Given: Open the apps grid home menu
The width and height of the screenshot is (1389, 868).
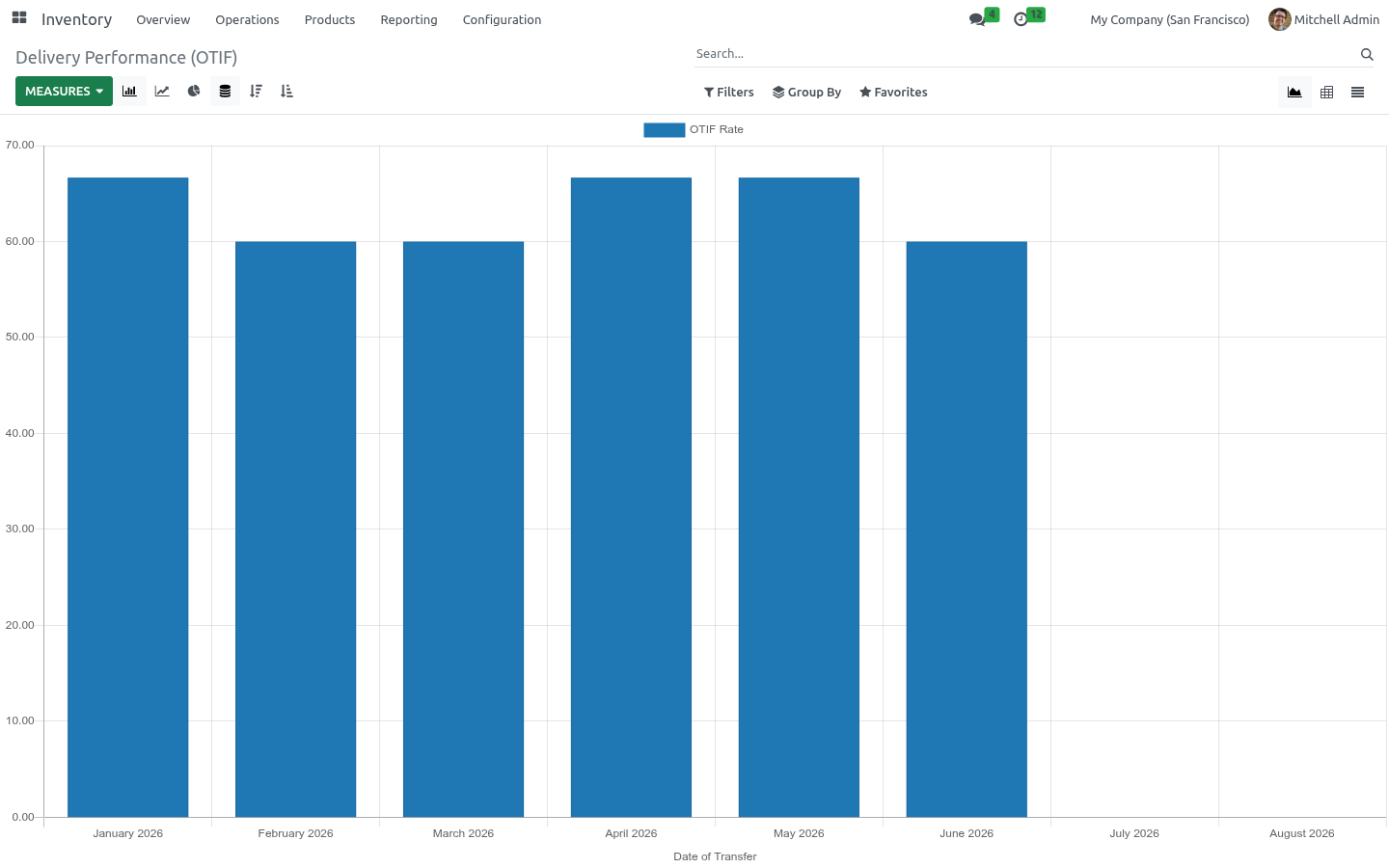Looking at the screenshot, I should point(19,18).
